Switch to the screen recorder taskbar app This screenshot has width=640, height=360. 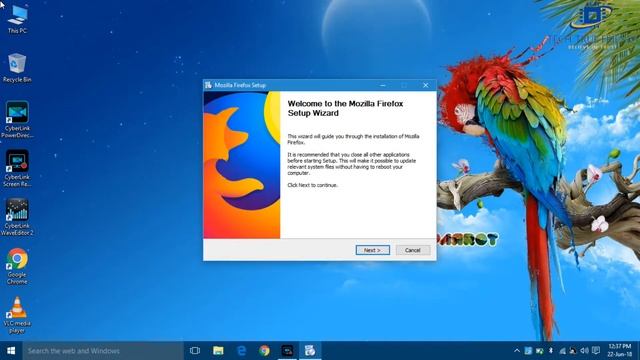click(287, 351)
